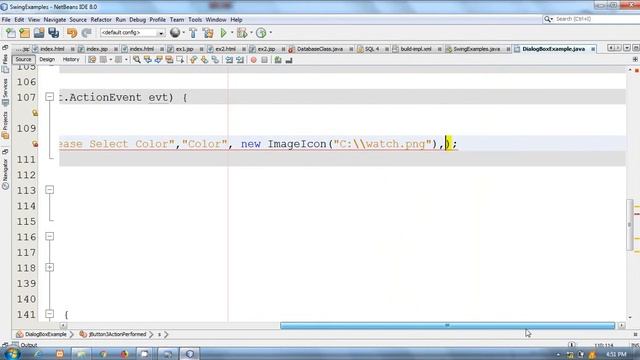Click the horizontal scrollbar thumb
Screen dimensions: 640x360
[x=447, y=325]
